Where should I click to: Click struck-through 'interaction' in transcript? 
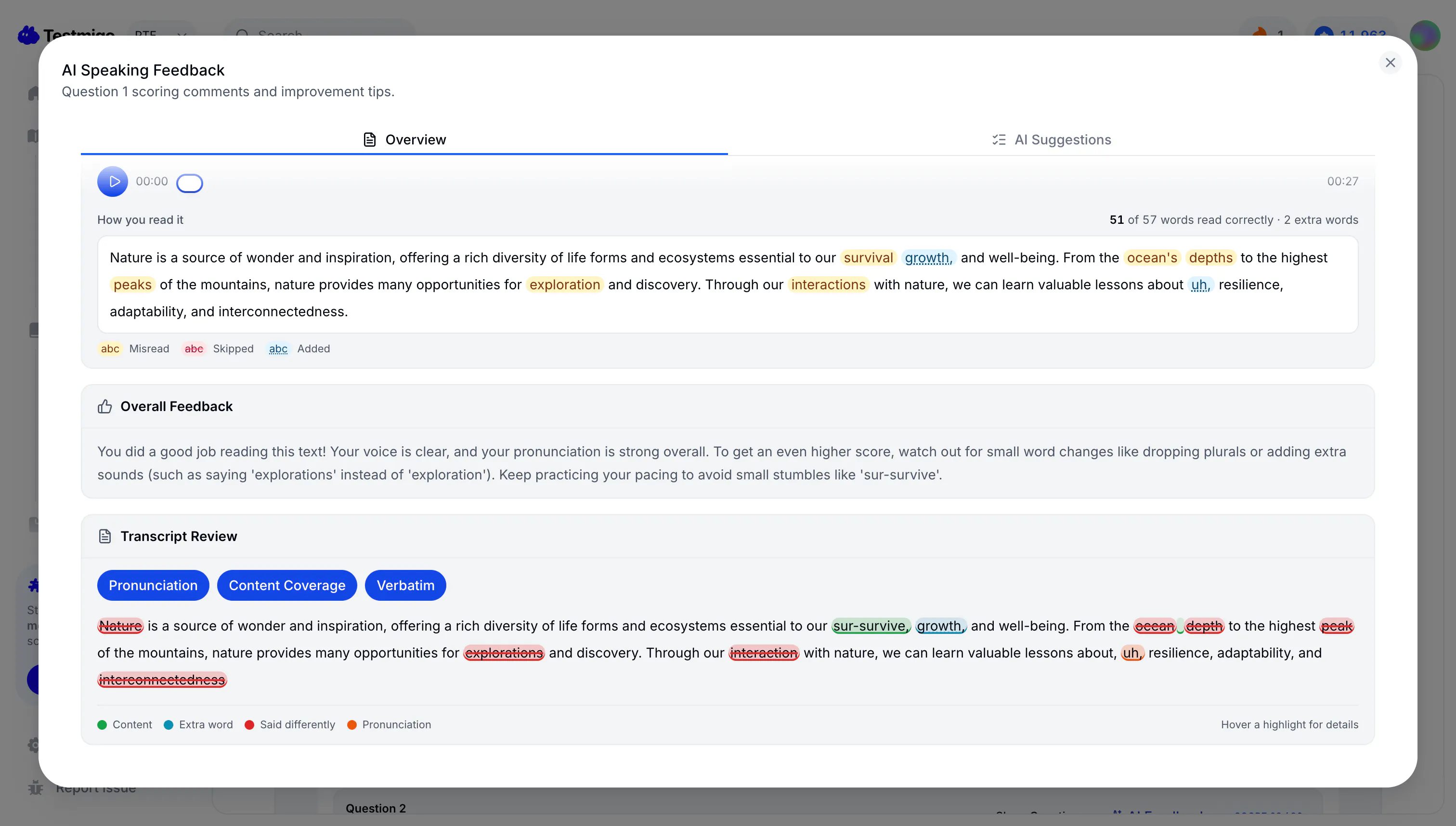[x=764, y=653]
